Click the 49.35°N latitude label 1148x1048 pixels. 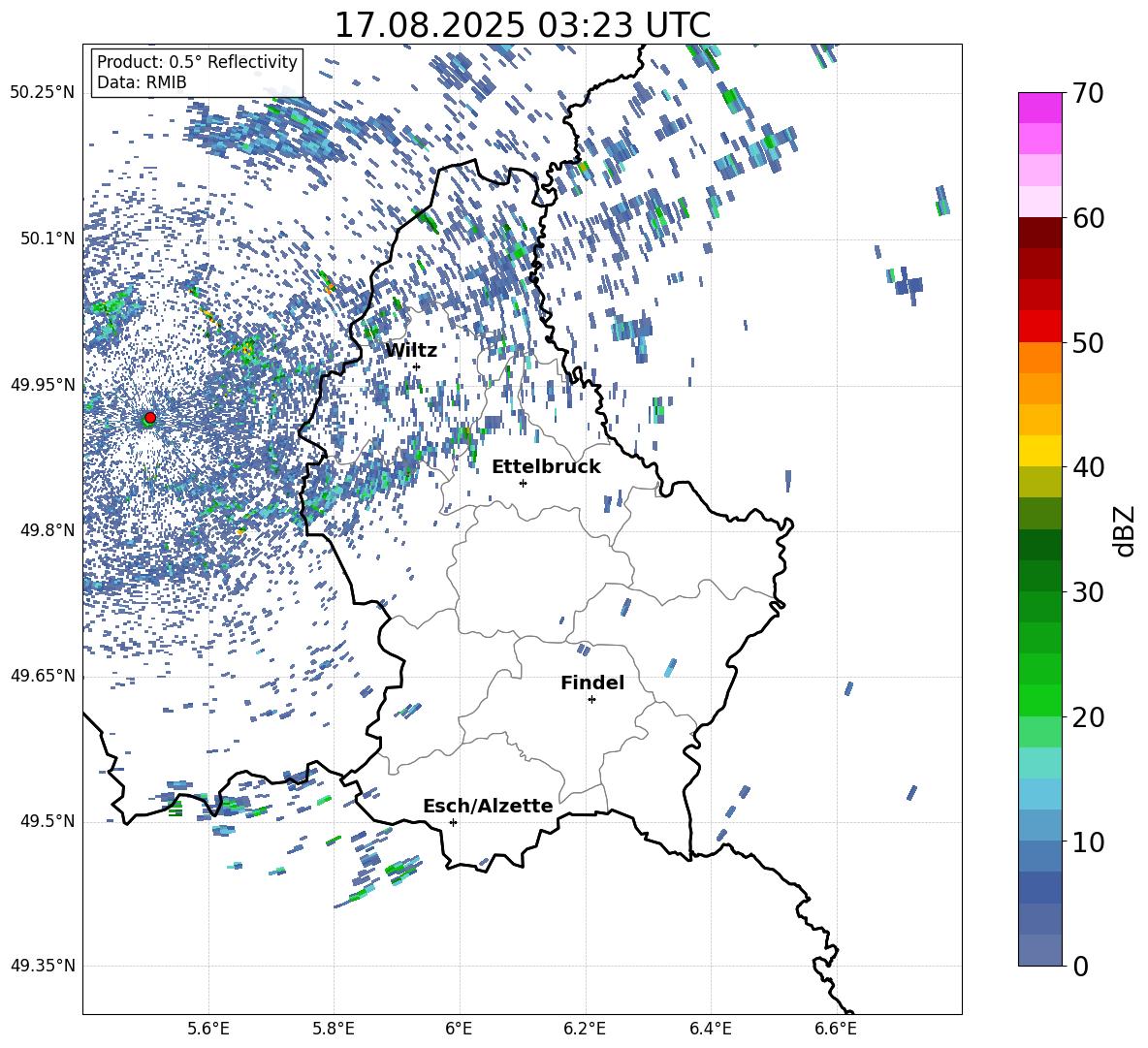[x=43, y=966]
